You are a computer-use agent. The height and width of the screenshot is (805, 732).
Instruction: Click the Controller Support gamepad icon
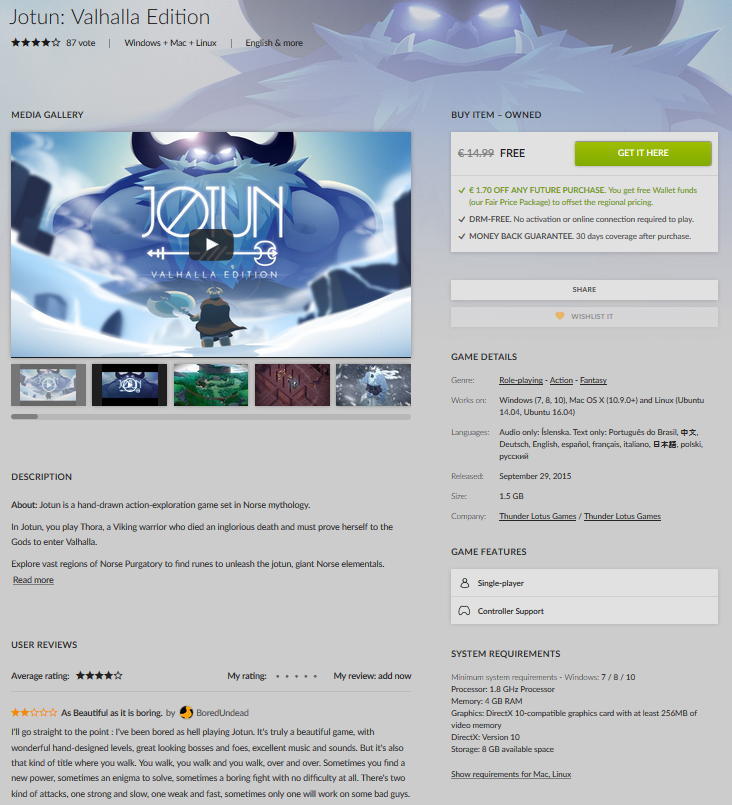[464, 611]
